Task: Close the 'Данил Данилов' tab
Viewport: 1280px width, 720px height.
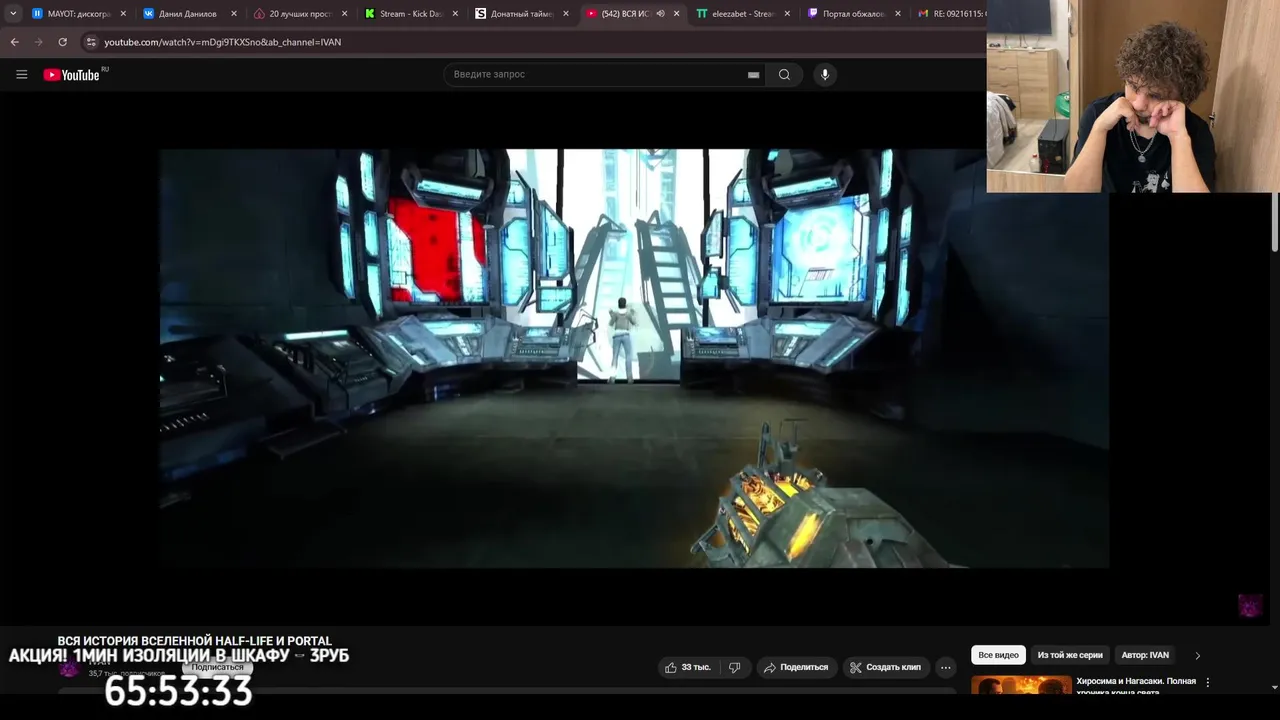Action: (x=234, y=14)
